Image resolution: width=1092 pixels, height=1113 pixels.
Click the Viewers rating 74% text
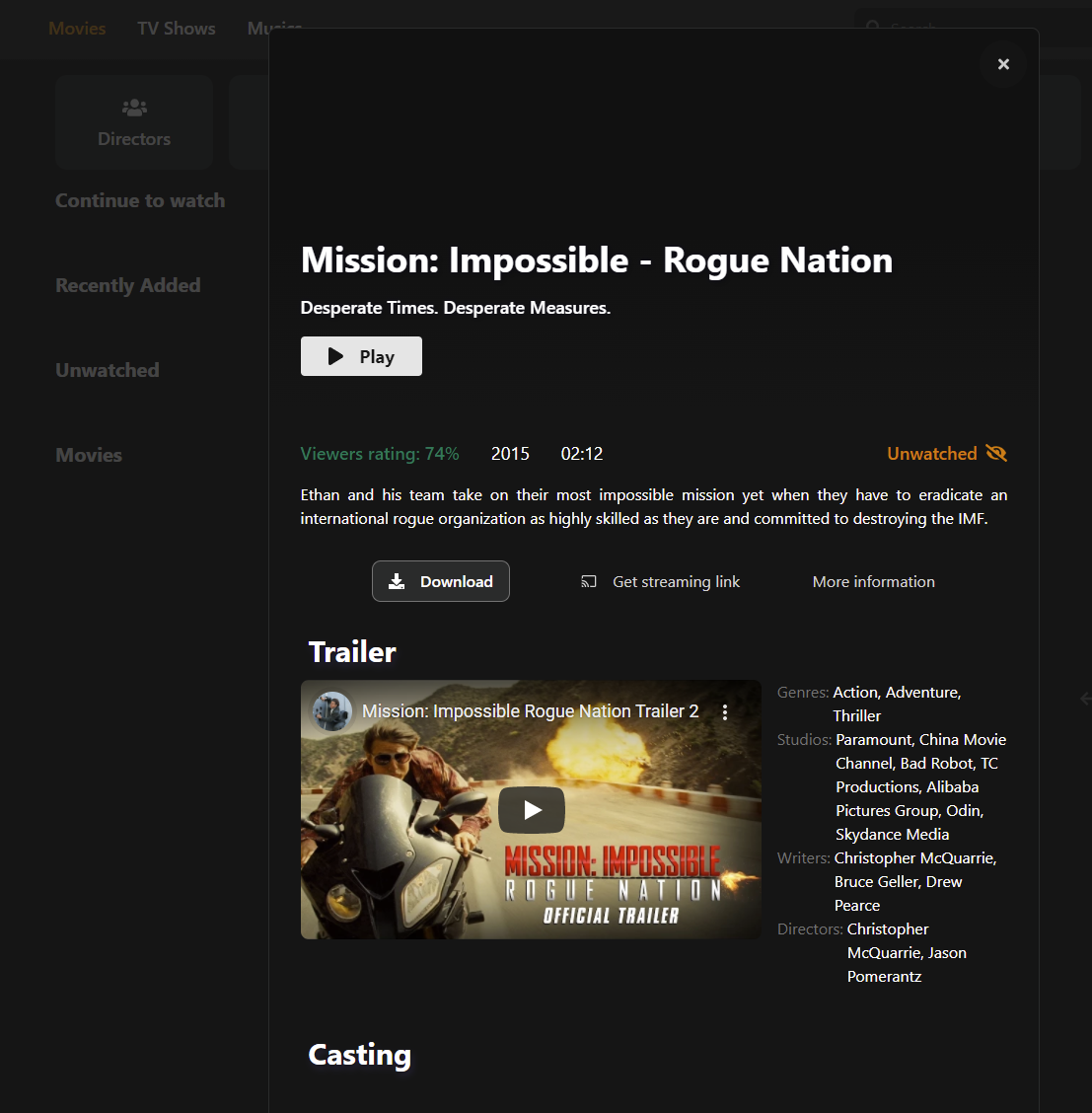(380, 454)
